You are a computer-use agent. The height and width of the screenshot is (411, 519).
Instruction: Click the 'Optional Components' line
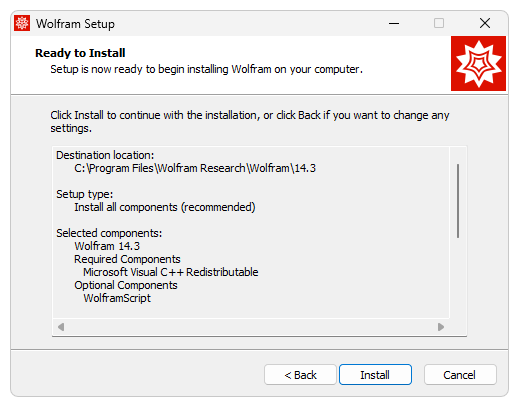coord(126,285)
